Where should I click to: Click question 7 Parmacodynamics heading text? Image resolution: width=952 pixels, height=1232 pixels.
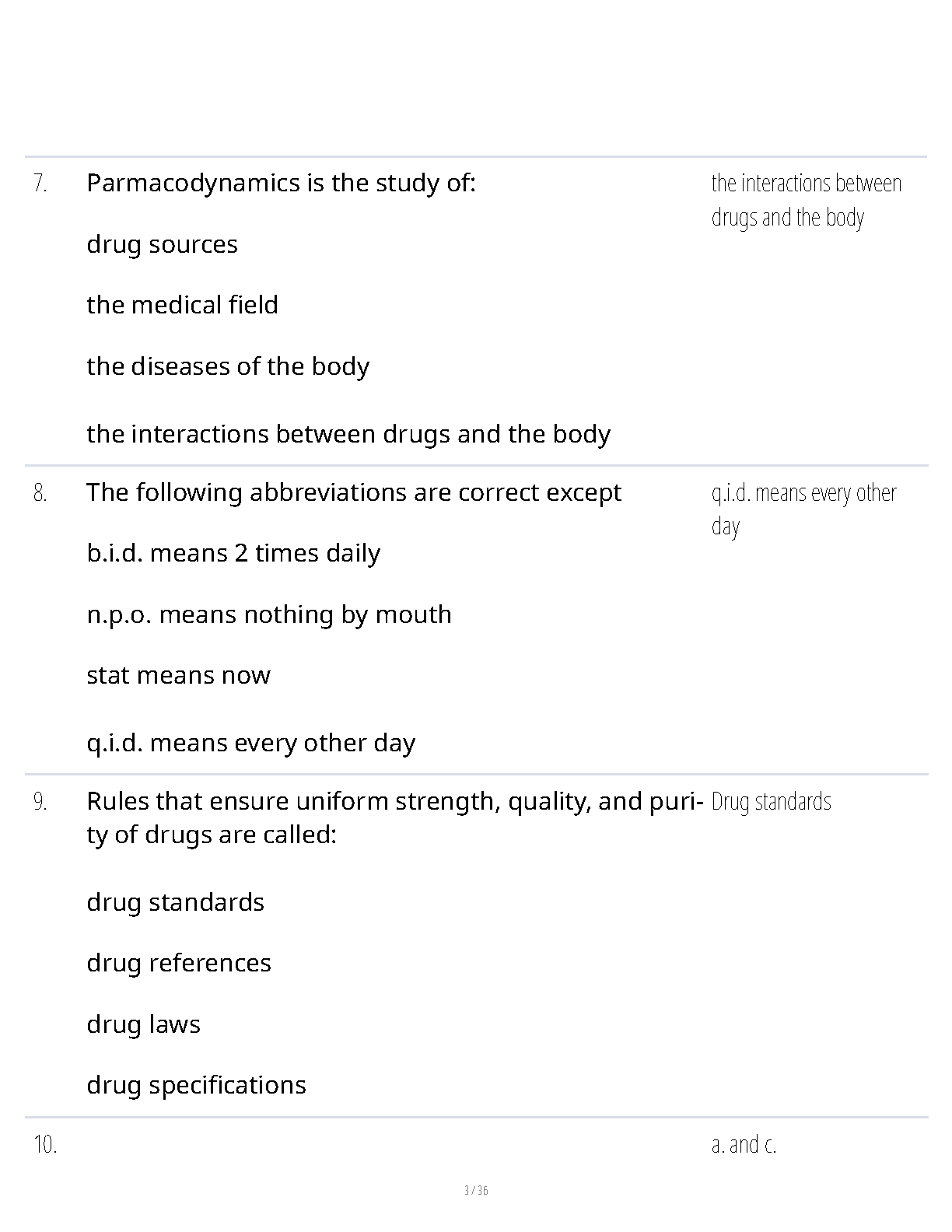(281, 184)
